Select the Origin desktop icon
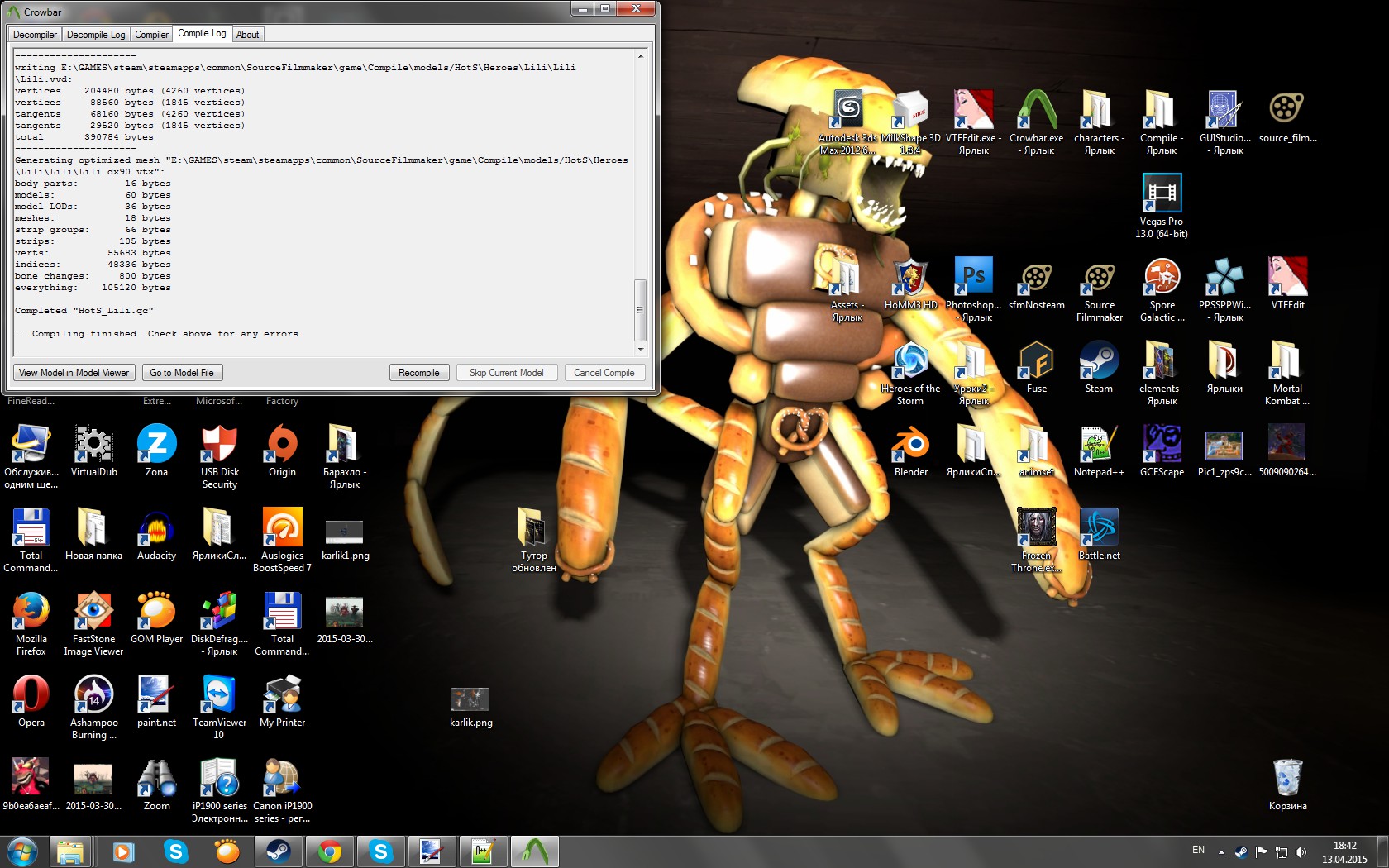 [282, 451]
